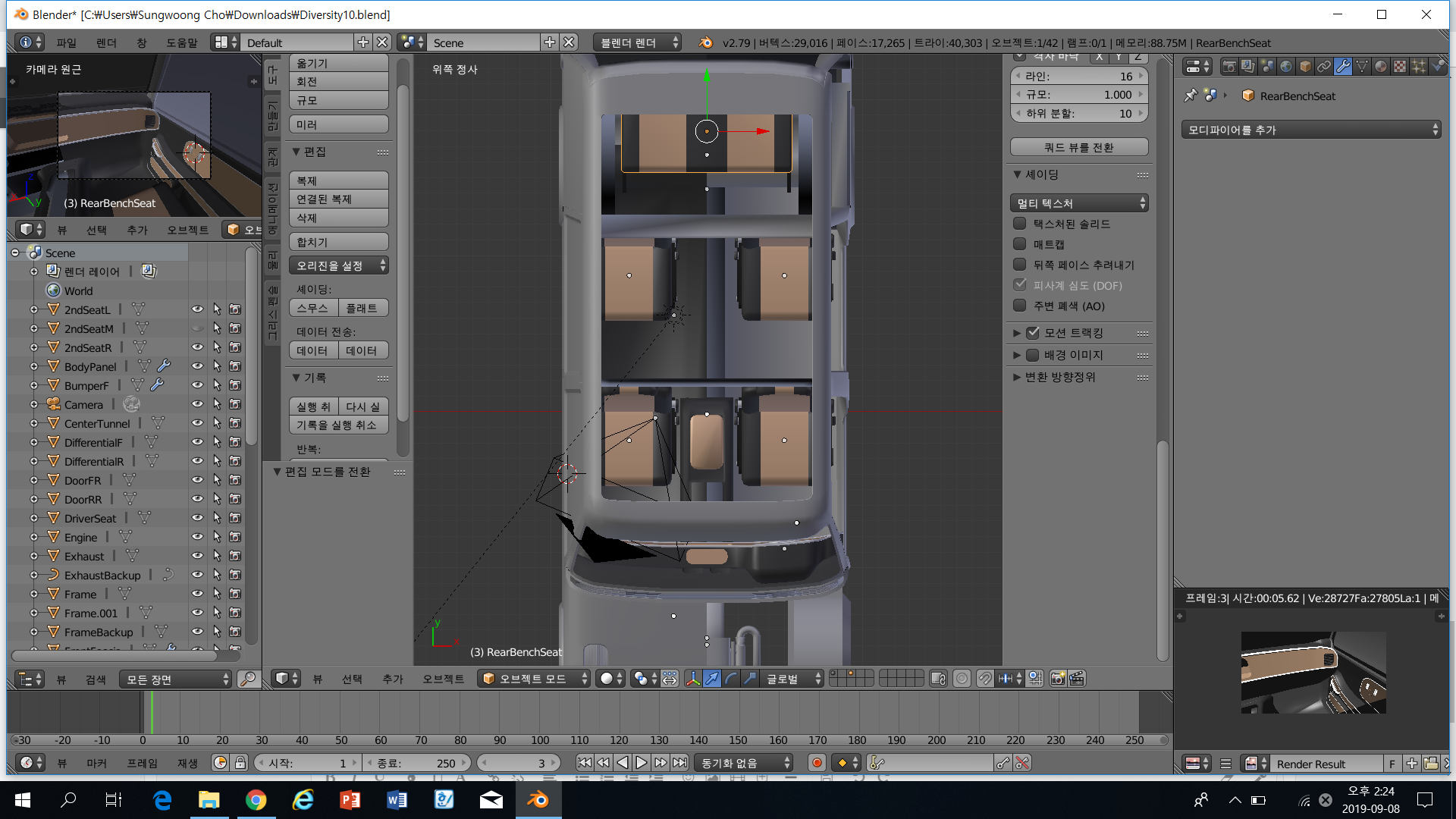Open the Material properties tab
The height and width of the screenshot is (819, 1456).
[x=1380, y=67]
